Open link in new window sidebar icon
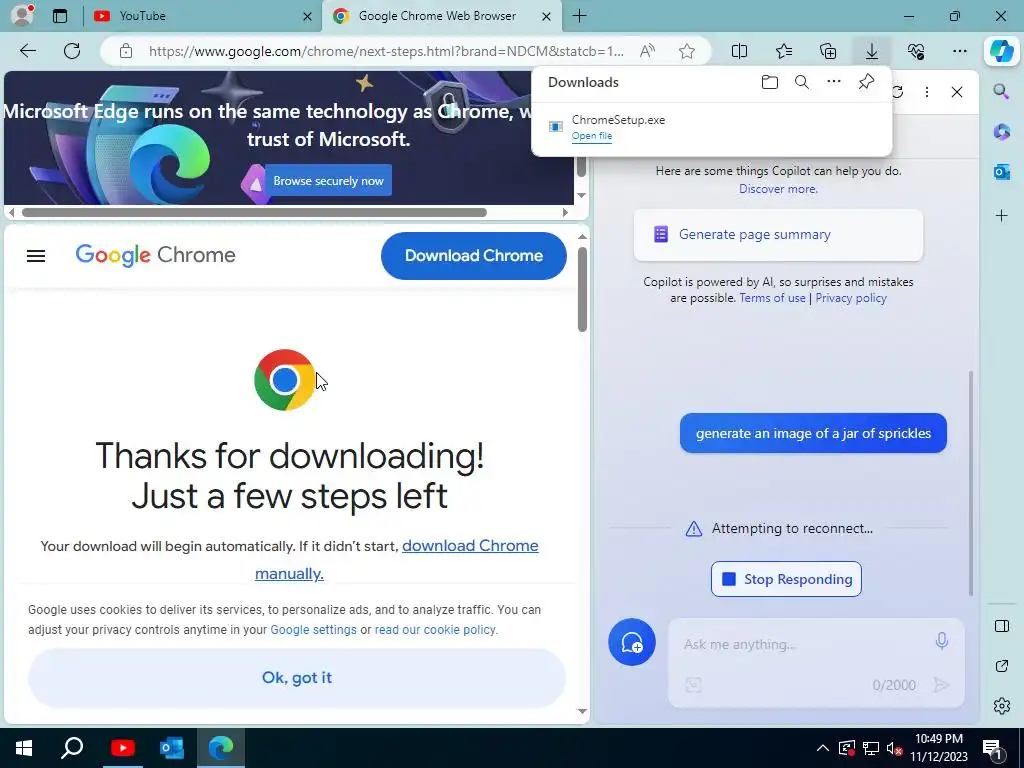The width and height of the screenshot is (1024, 768). (1001, 666)
